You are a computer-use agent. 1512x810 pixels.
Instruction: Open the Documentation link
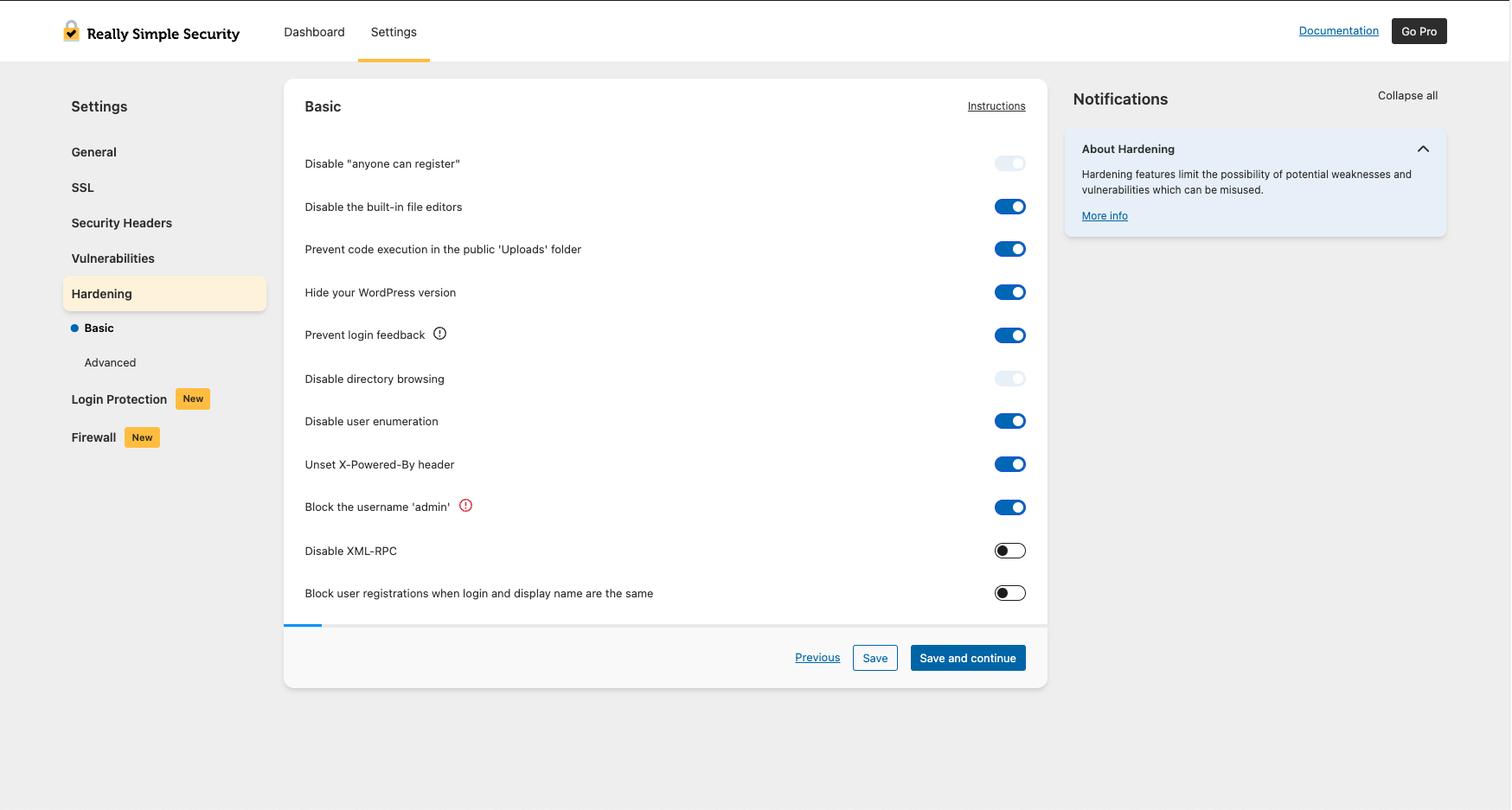1338,31
